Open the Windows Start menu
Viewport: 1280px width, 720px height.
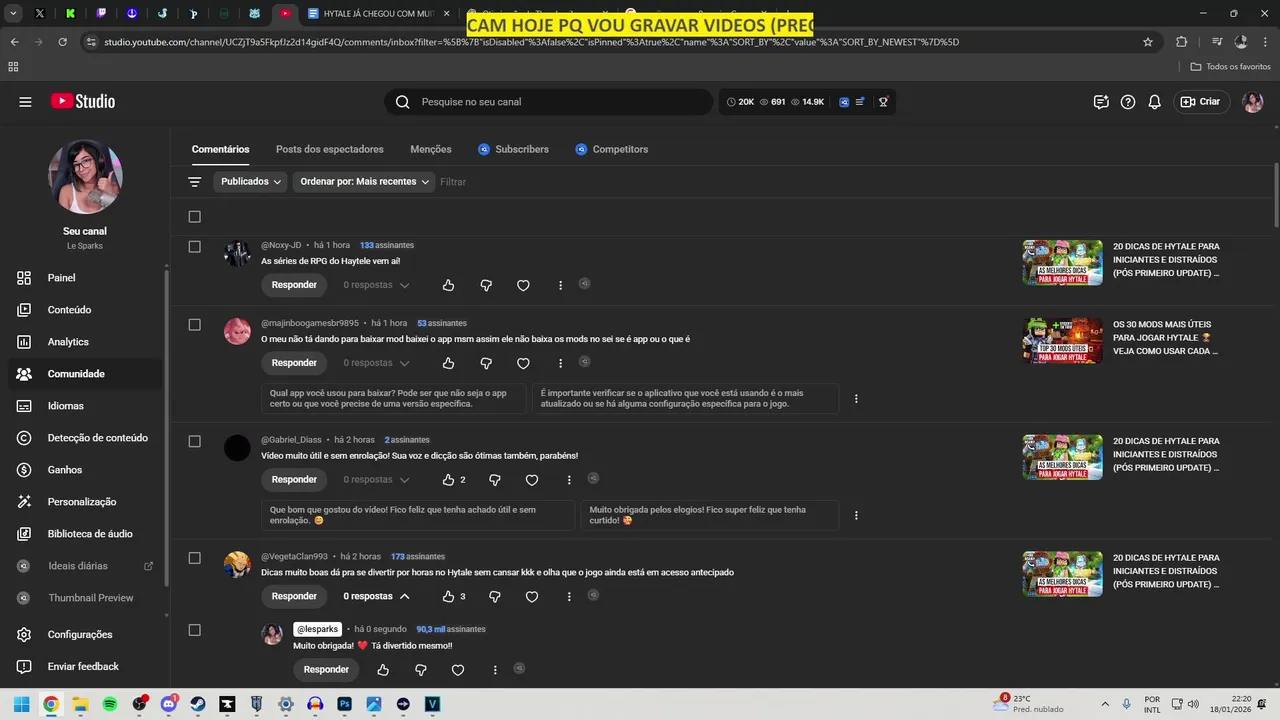tap(21, 704)
